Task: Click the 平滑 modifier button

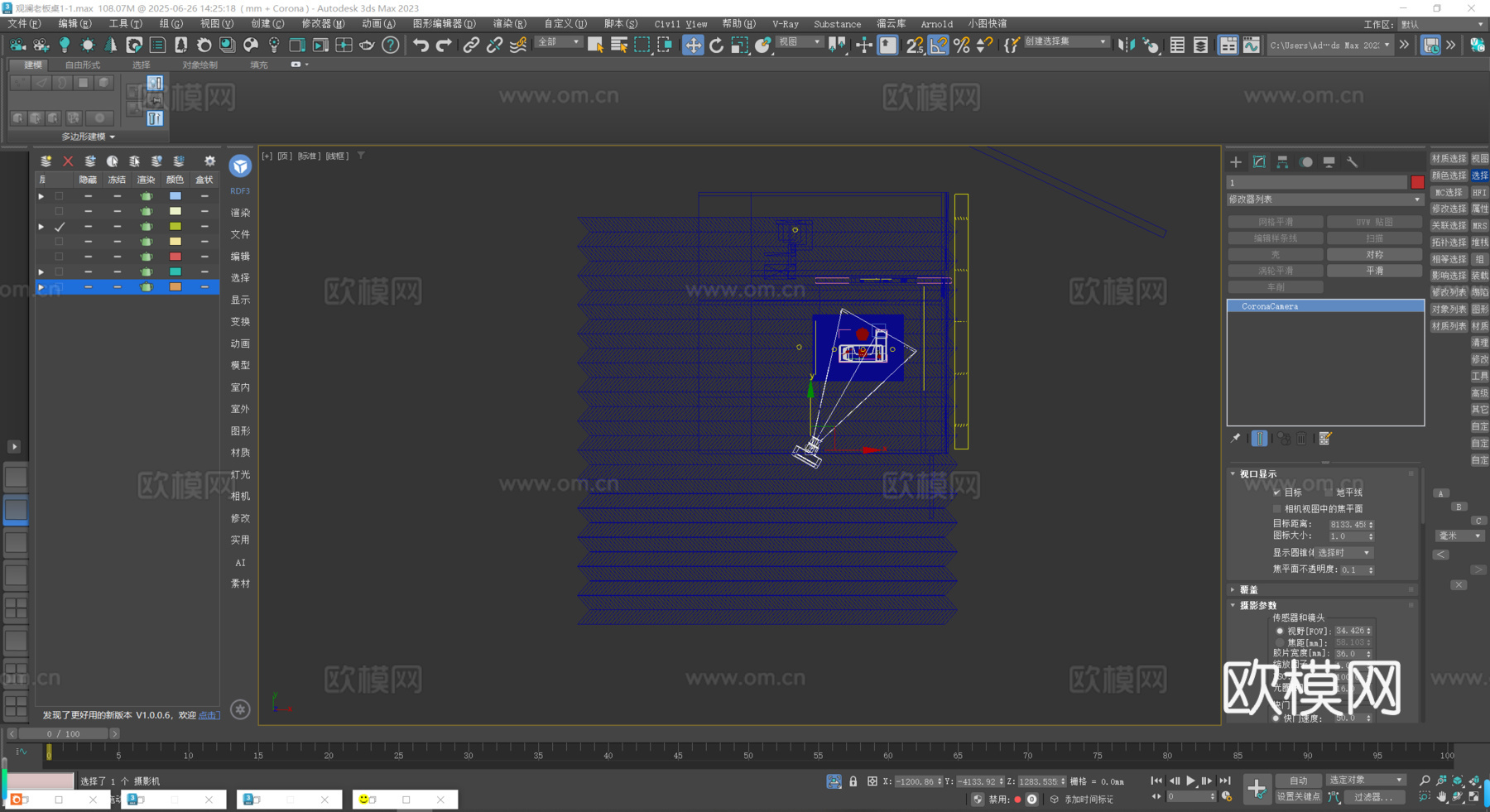Action: [x=1374, y=271]
